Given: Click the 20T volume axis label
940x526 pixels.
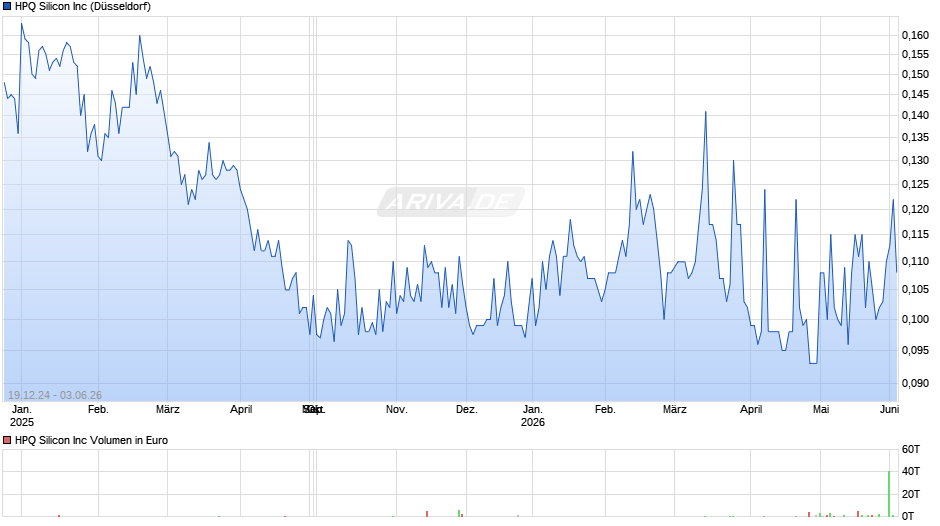Looking at the screenshot, I should pos(911,494).
